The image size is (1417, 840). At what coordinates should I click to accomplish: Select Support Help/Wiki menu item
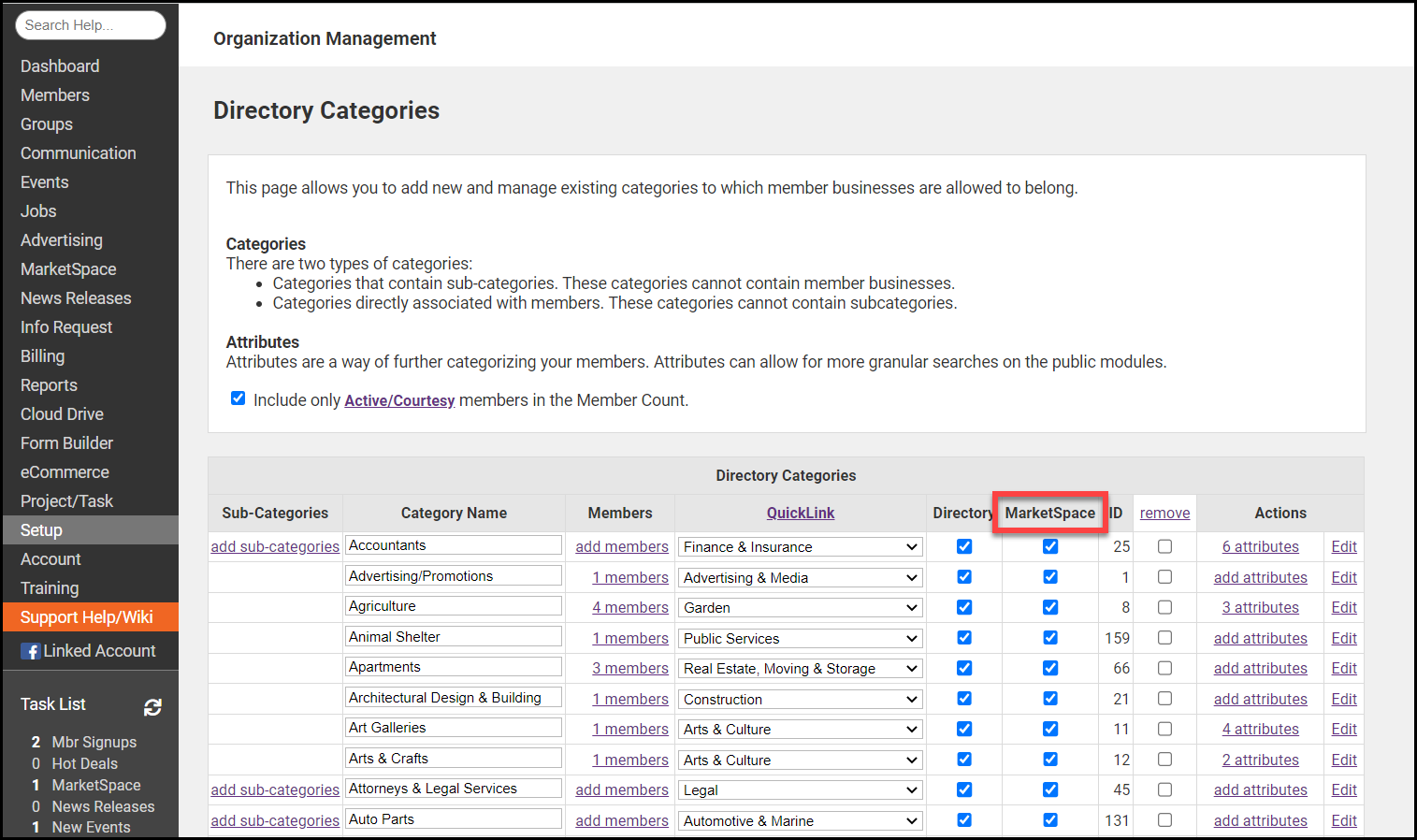tap(87, 617)
